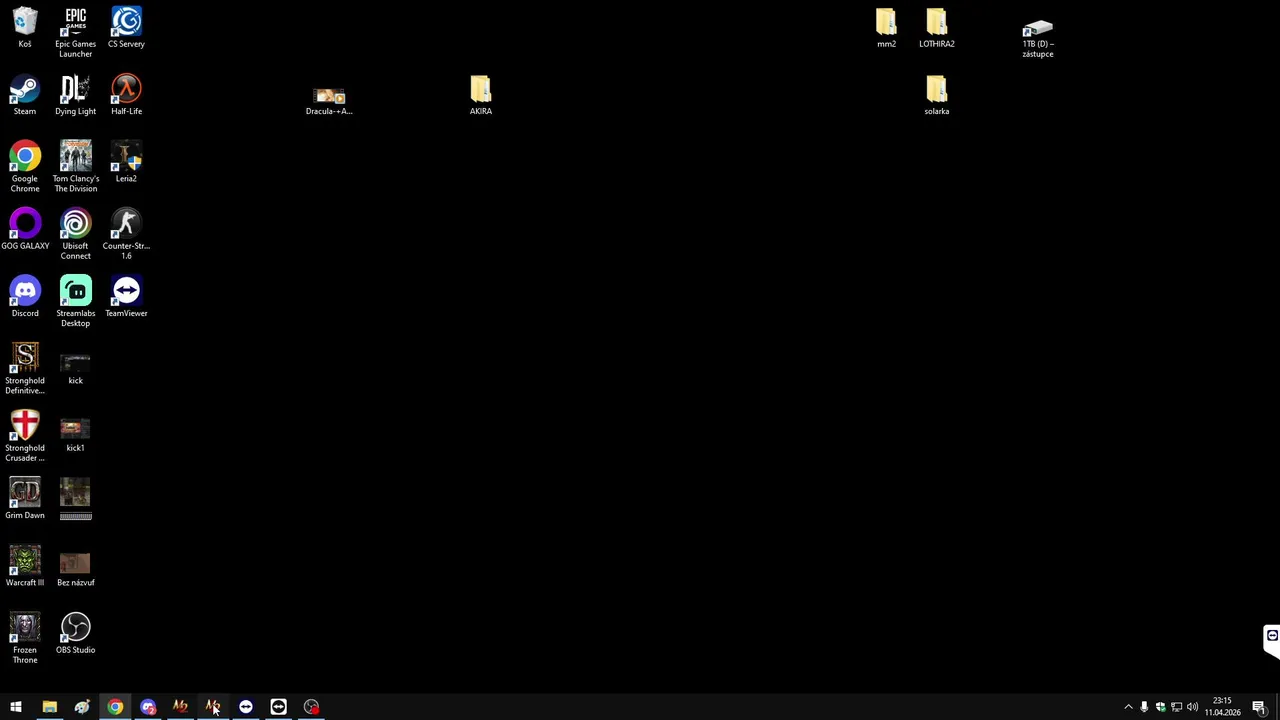Switch to Google Chrome in the taskbar
Viewport: 1280px width, 720px height.
pyautogui.click(x=115, y=707)
